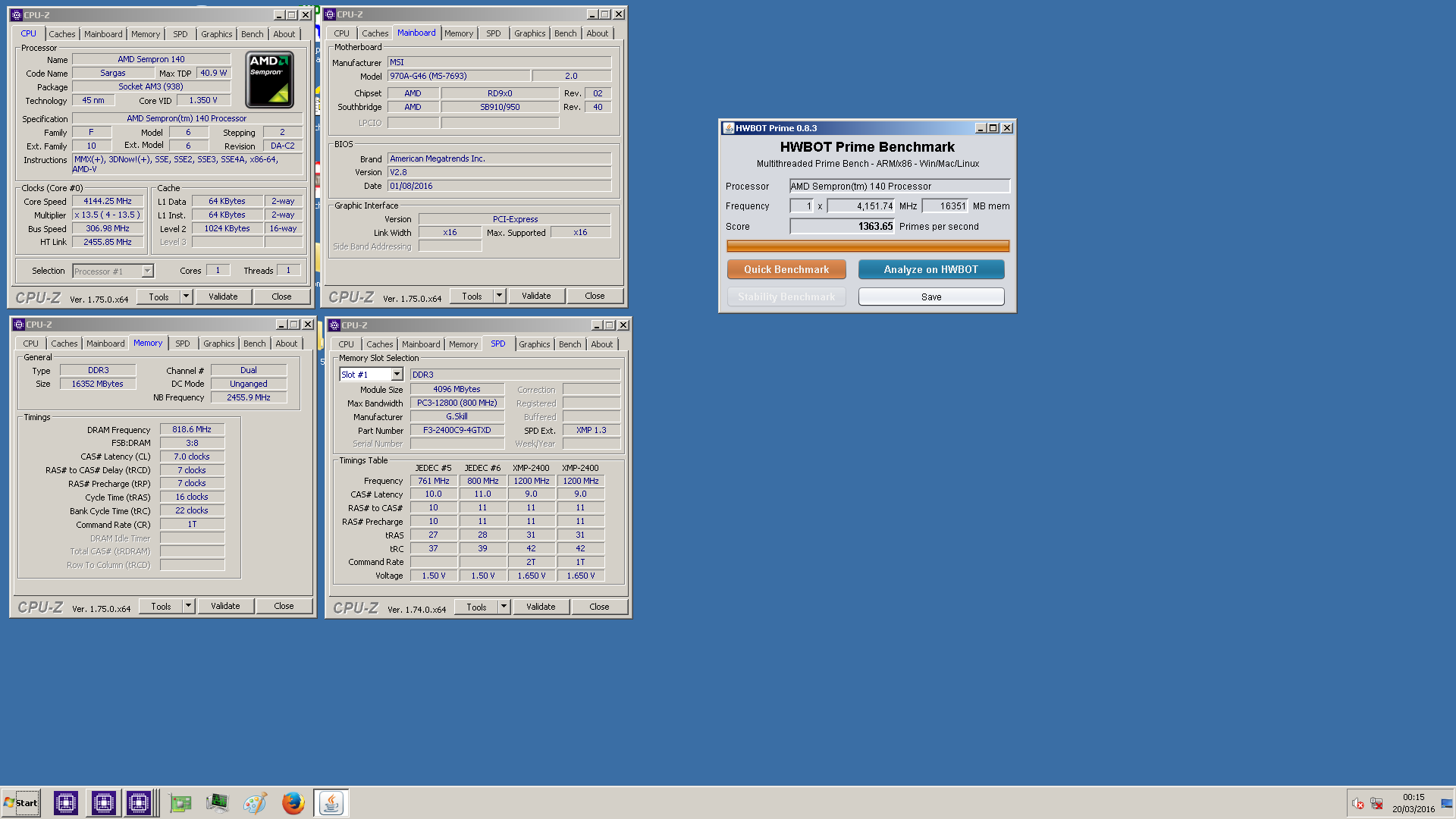The image size is (1456, 819).
Task: Open the system monitor taskbar icon
Action: tap(217, 802)
